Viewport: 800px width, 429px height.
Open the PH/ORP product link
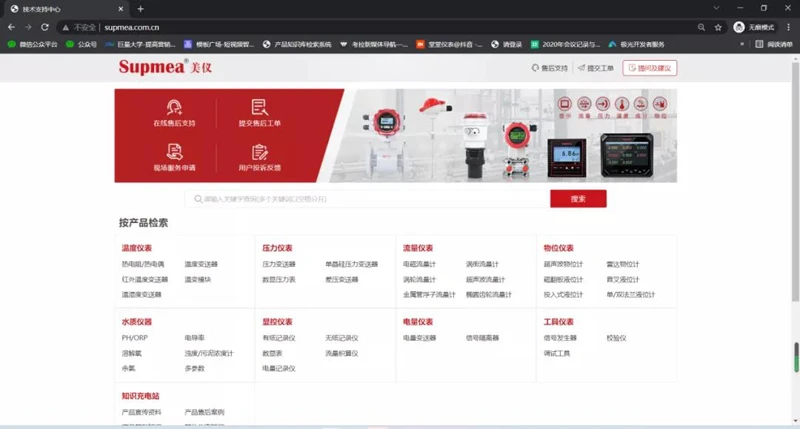(x=134, y=339)
